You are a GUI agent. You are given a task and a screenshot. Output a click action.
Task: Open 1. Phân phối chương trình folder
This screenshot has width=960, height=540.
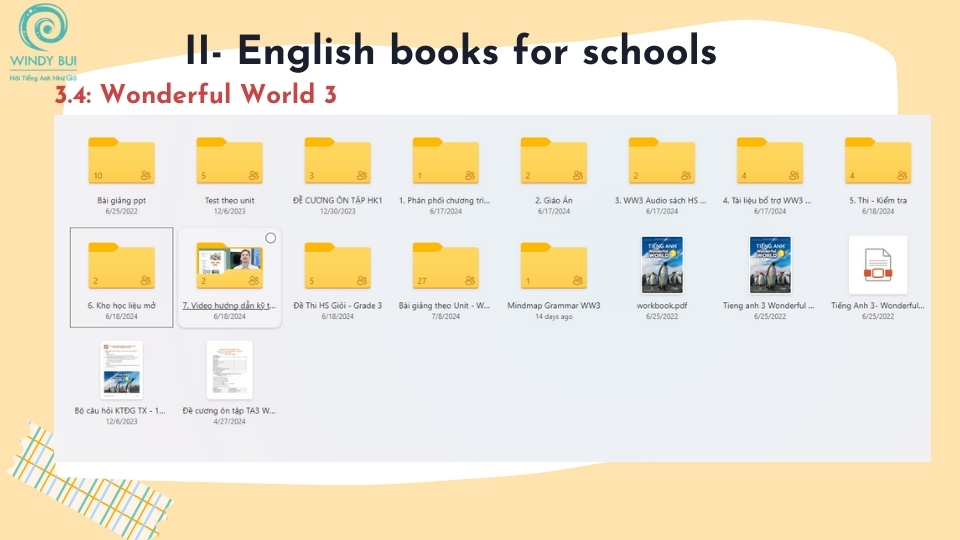(x=445, y=163)
